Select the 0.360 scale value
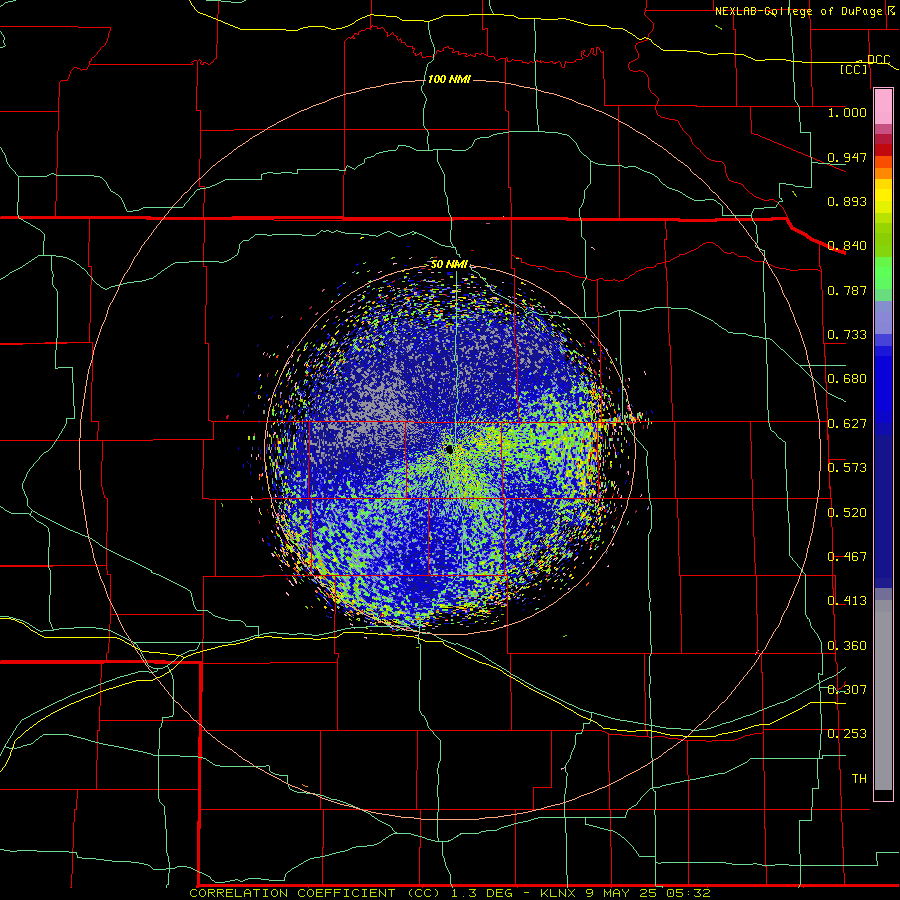900x900 pixels. [847, 646]
